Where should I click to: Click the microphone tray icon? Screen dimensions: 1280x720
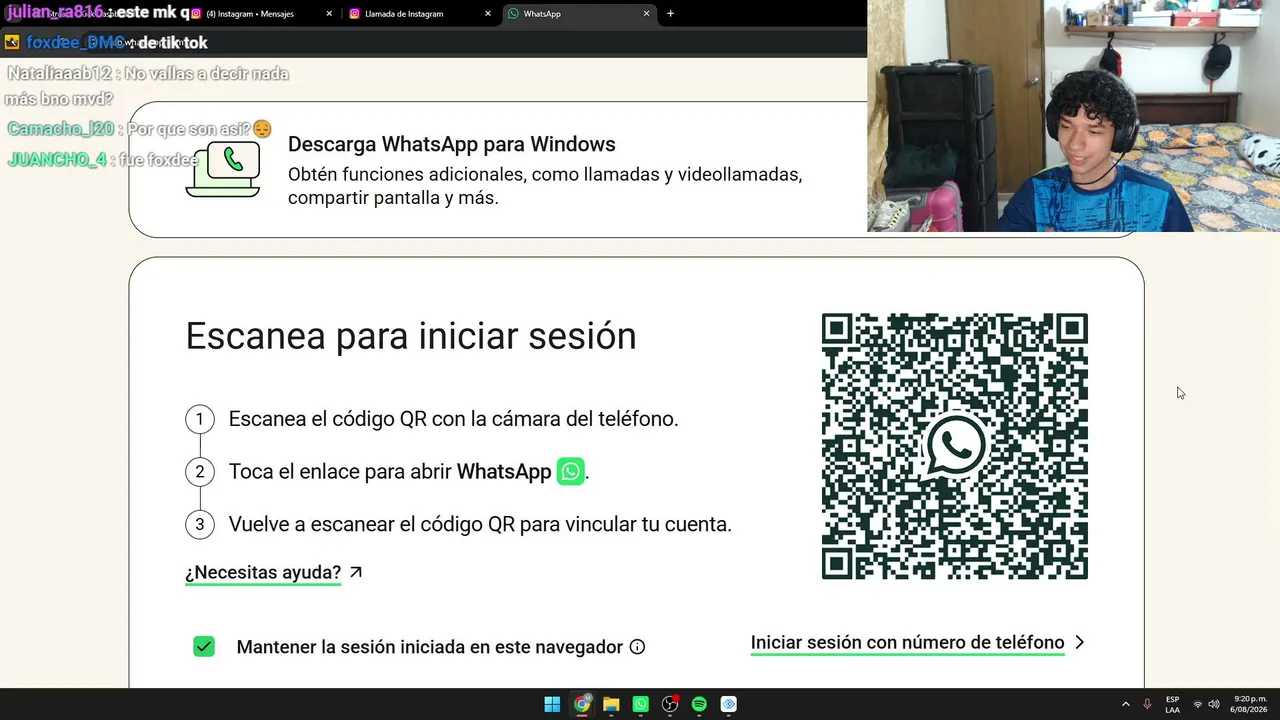[1147, 704]
